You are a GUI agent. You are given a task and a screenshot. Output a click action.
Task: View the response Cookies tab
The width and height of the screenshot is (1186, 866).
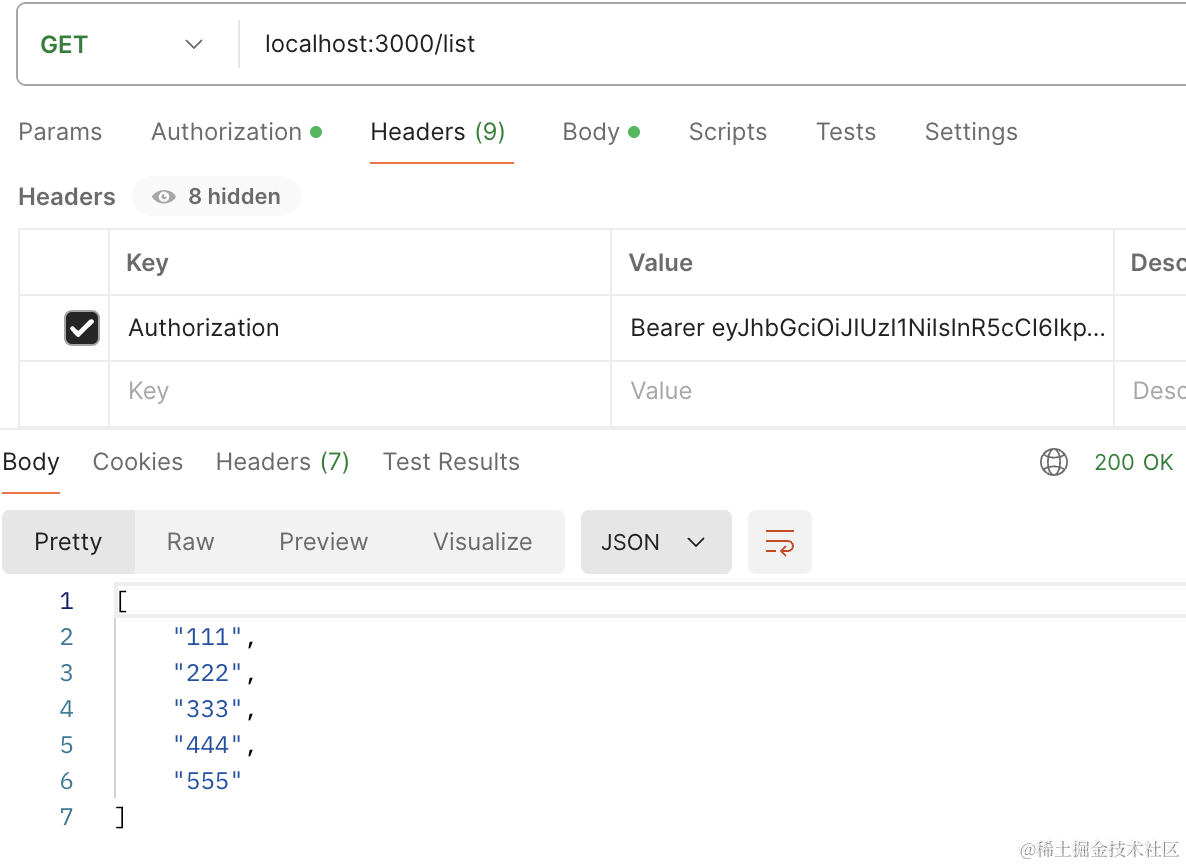138,462
